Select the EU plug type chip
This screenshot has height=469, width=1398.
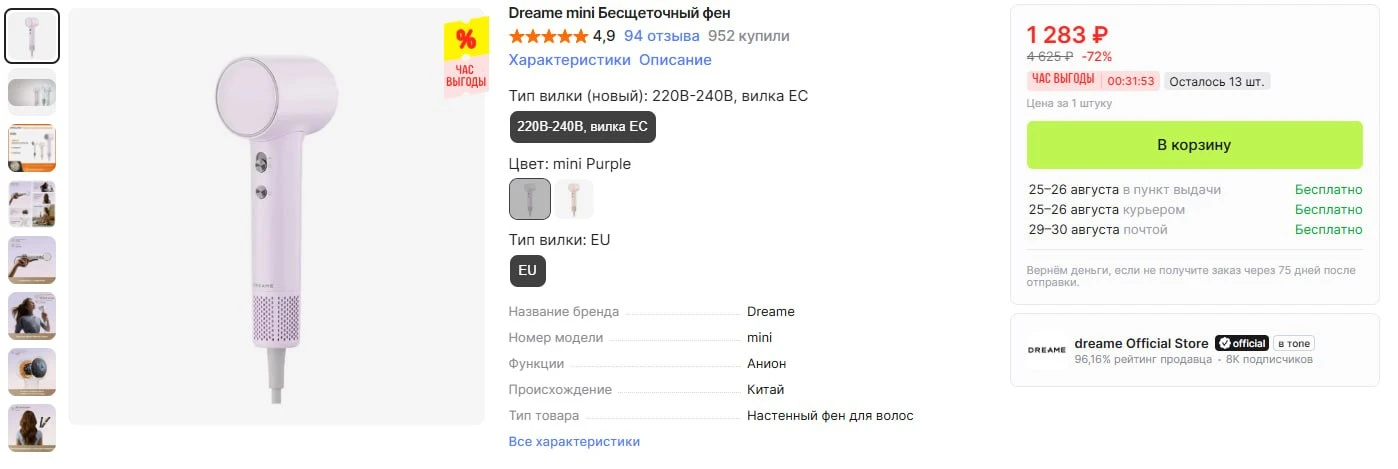[x=527, y=270]
